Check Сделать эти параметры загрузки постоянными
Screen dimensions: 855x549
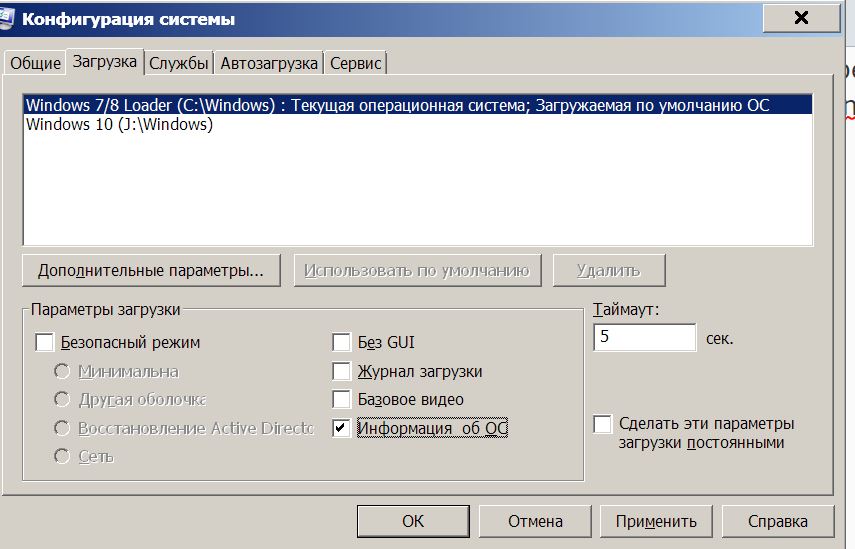(x=602, y=424)
